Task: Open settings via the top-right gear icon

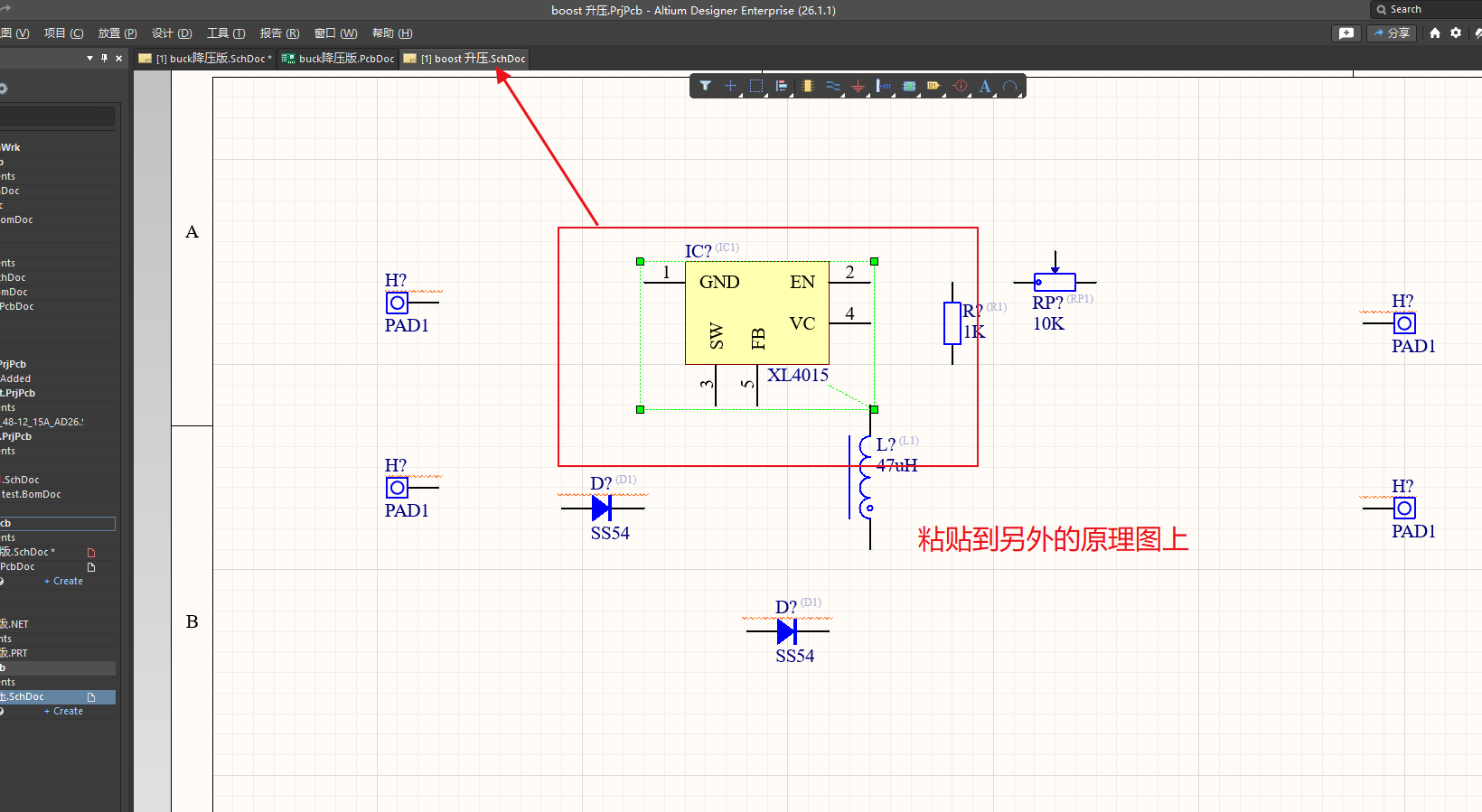Action: [1456, 33]
